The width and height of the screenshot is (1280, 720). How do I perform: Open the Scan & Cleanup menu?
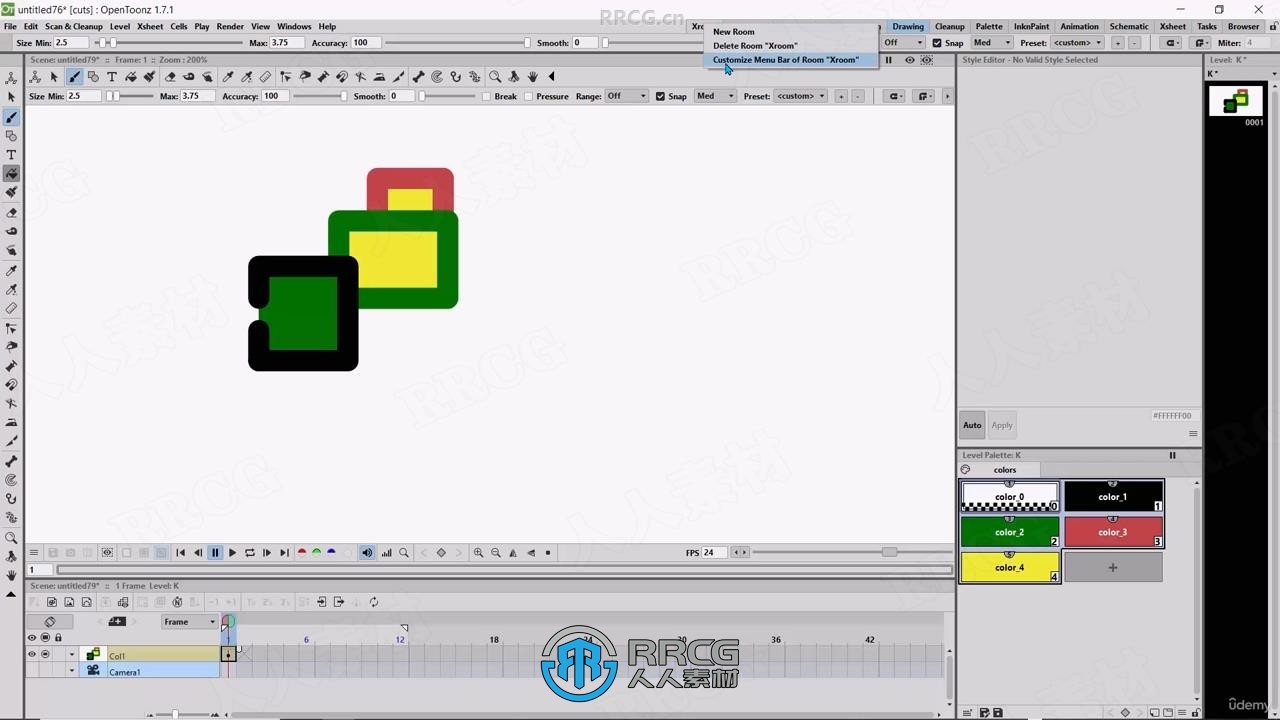coord(74,26)
